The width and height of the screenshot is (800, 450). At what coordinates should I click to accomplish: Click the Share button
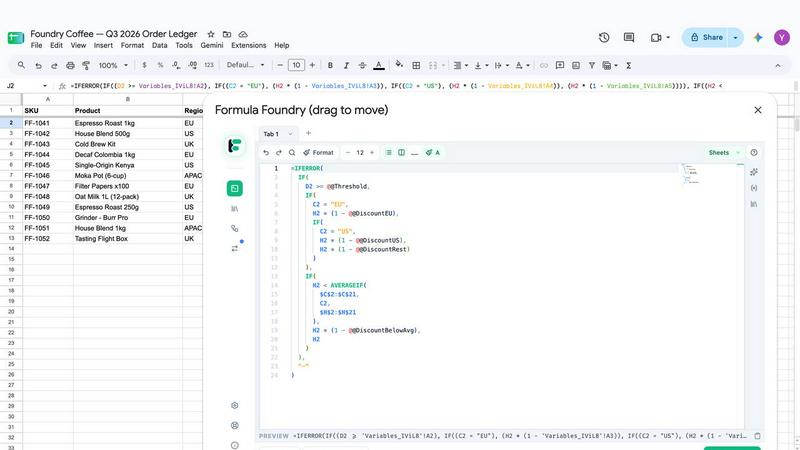(706, 37)
